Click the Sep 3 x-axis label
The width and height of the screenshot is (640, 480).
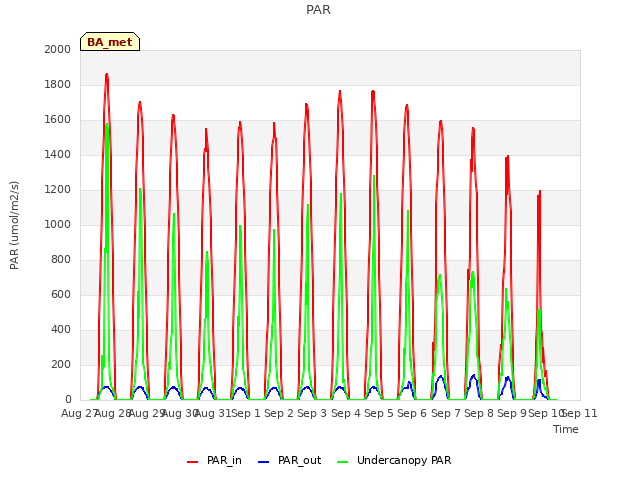click(312, 413)
